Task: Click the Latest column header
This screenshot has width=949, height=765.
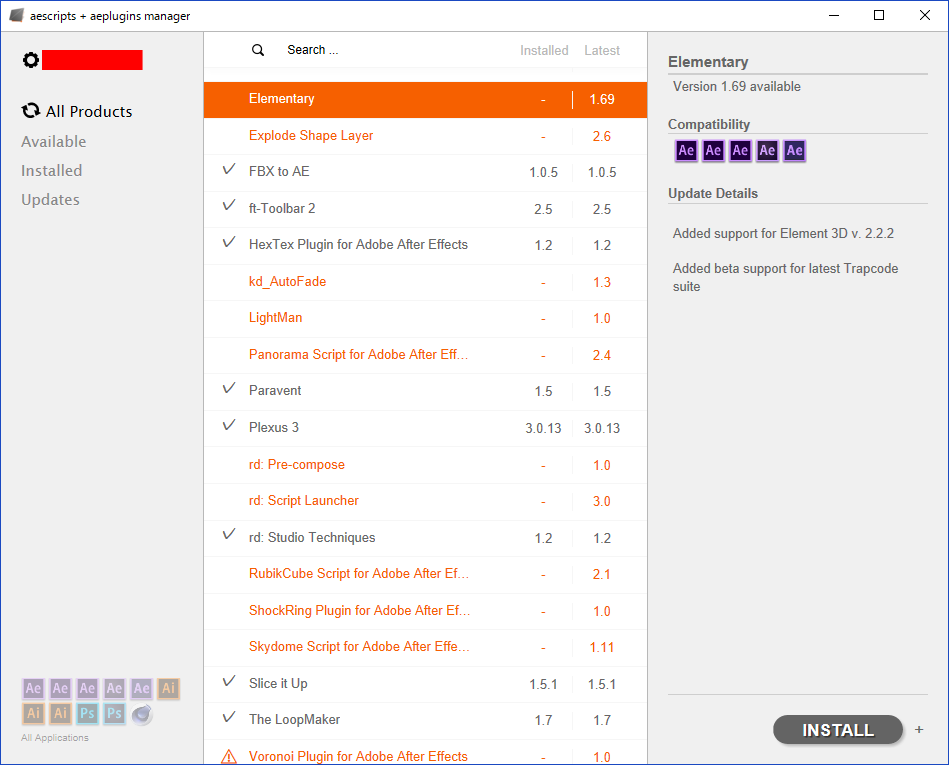Action: click(x=602, y=50)
